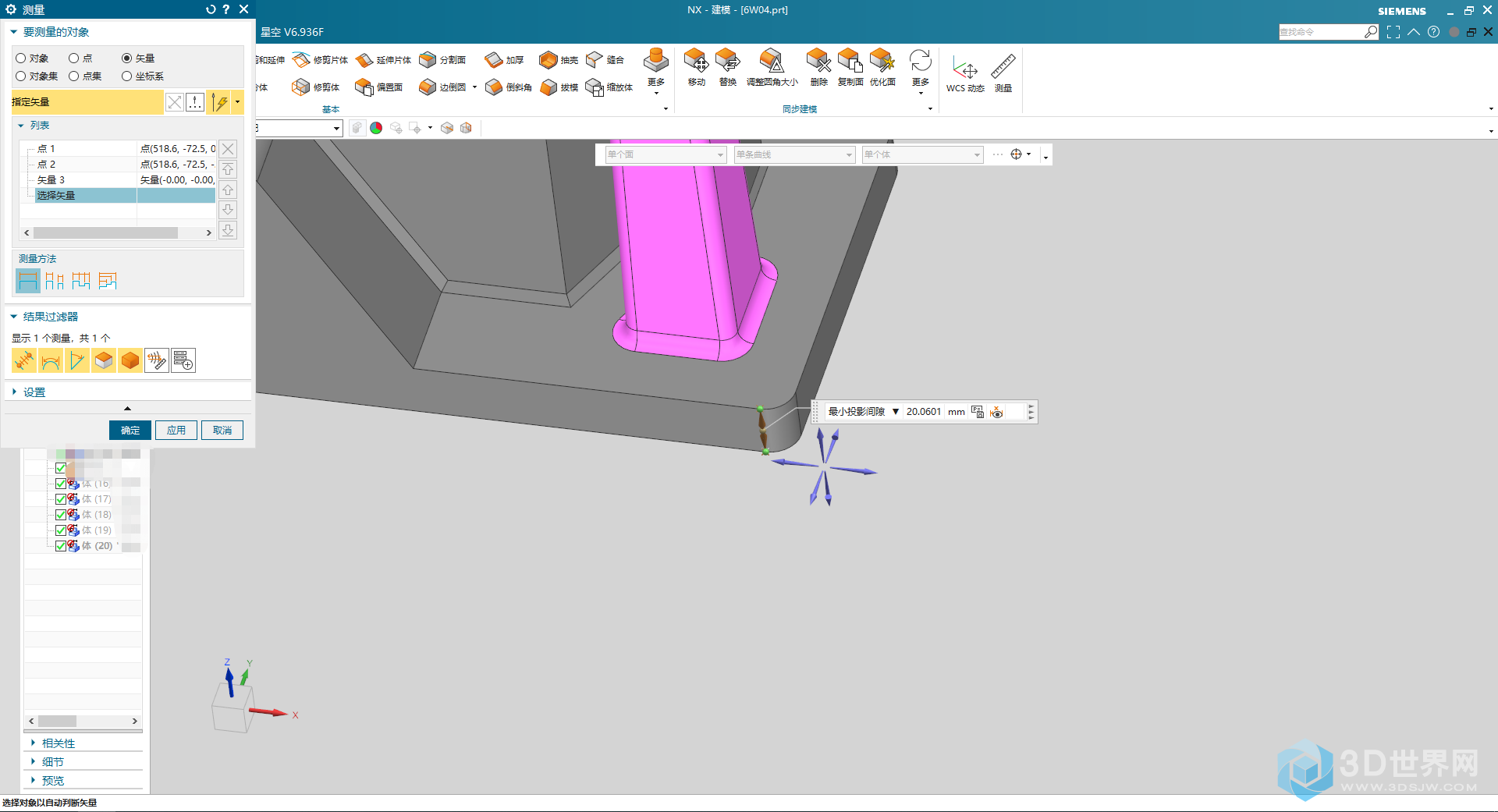Choose the second measurement method icon
The height and width of the screenshot is (812, 1498).
pyautogui.click(x=55, y=281)
